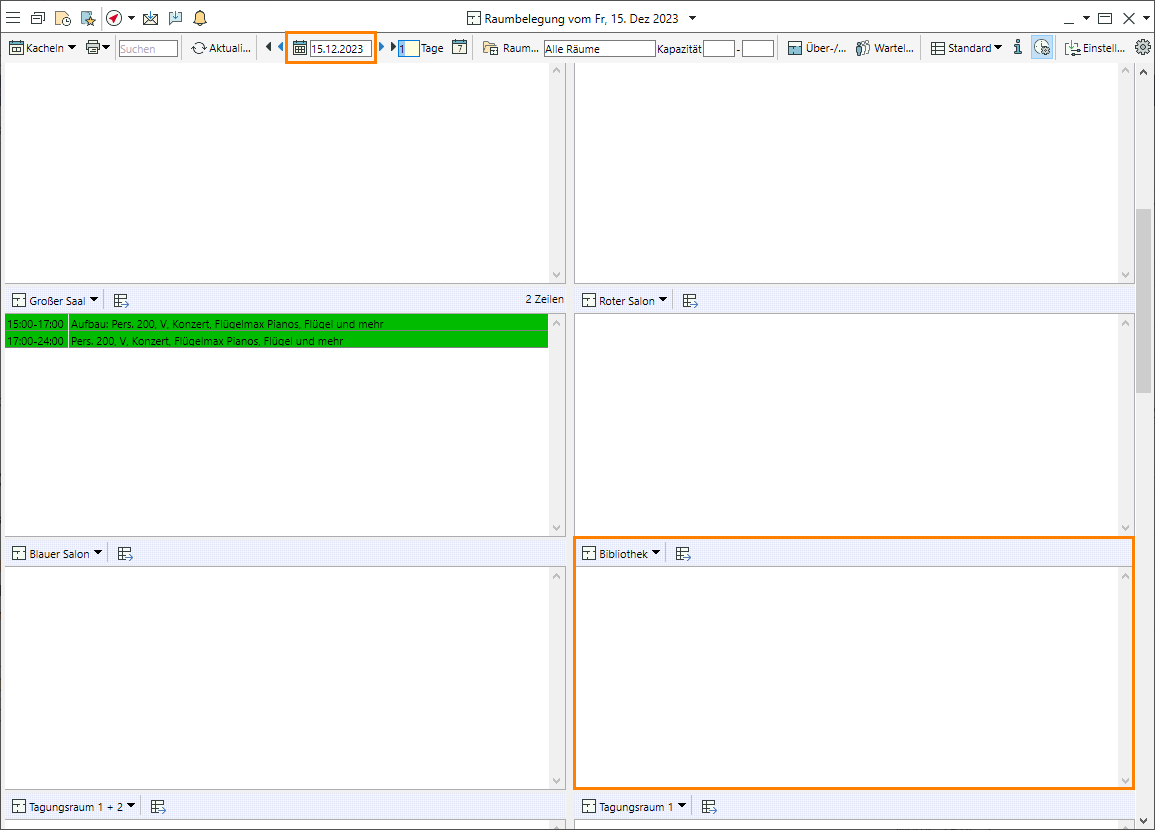Click the info icon in toolbar
The image size is (1155, 830).
(x=1017, y=47)
